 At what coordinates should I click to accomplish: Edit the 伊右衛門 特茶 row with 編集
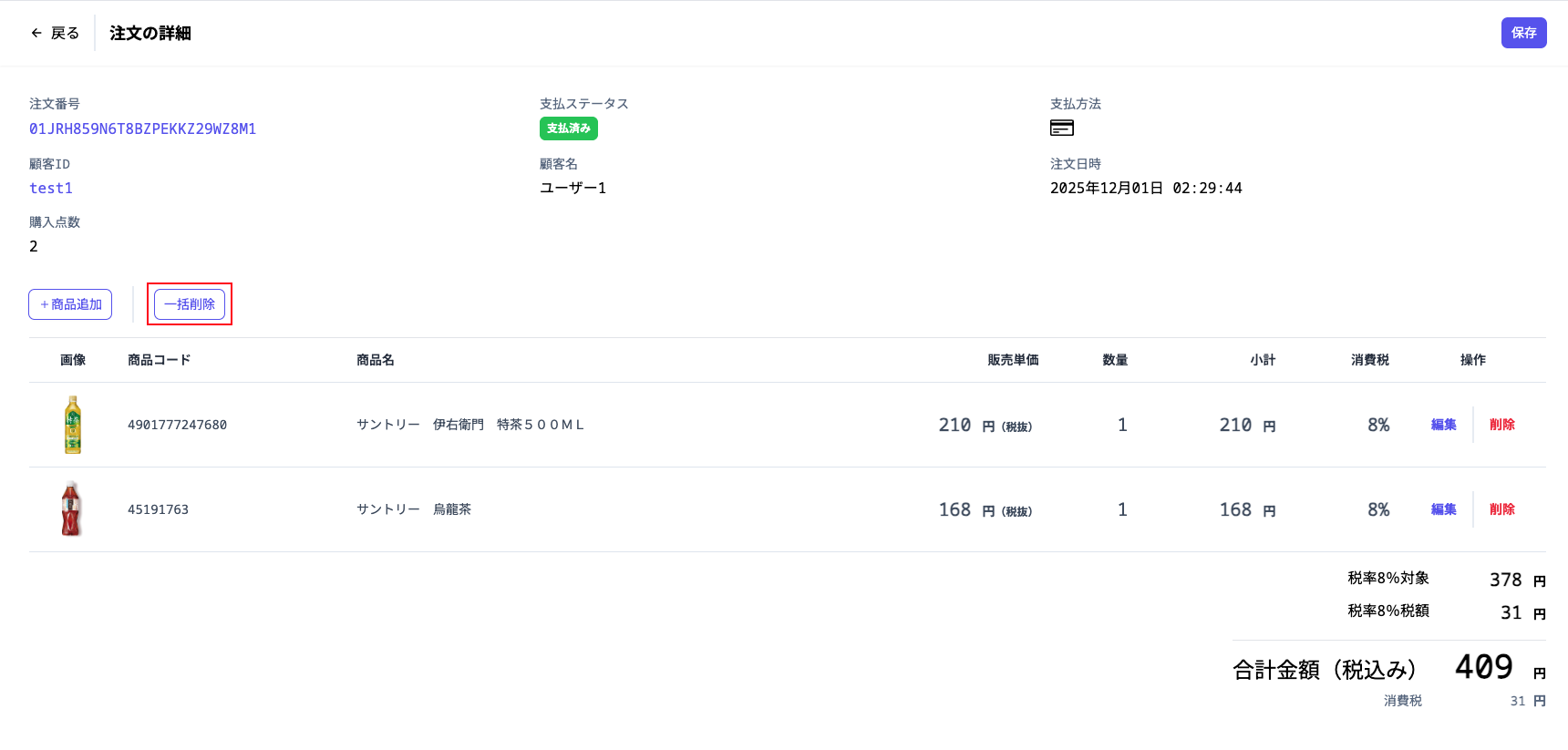pyautogui.click(x=1443, y=425)
